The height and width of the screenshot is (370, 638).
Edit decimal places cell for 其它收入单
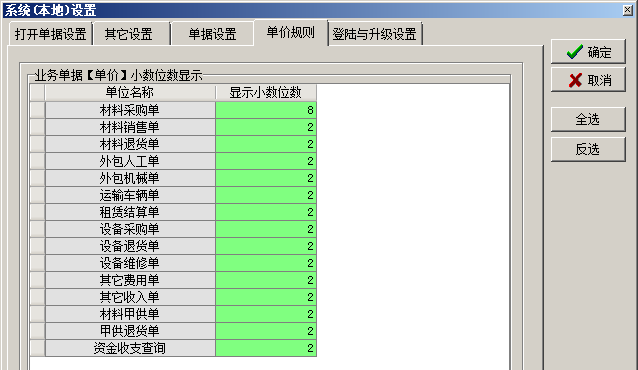coord(266,297)
